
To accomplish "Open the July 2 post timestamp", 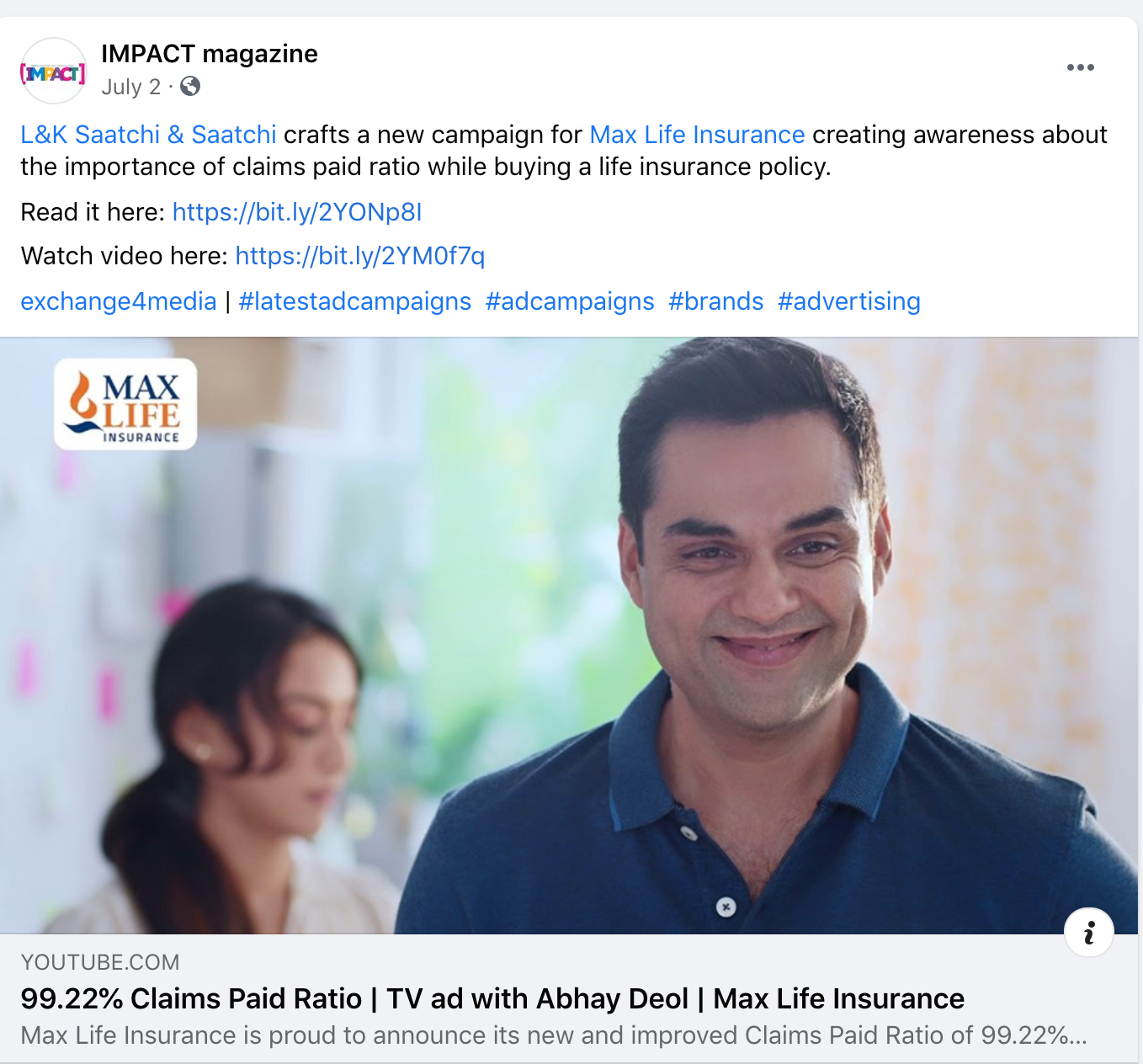I will click(x=131, y=87).
